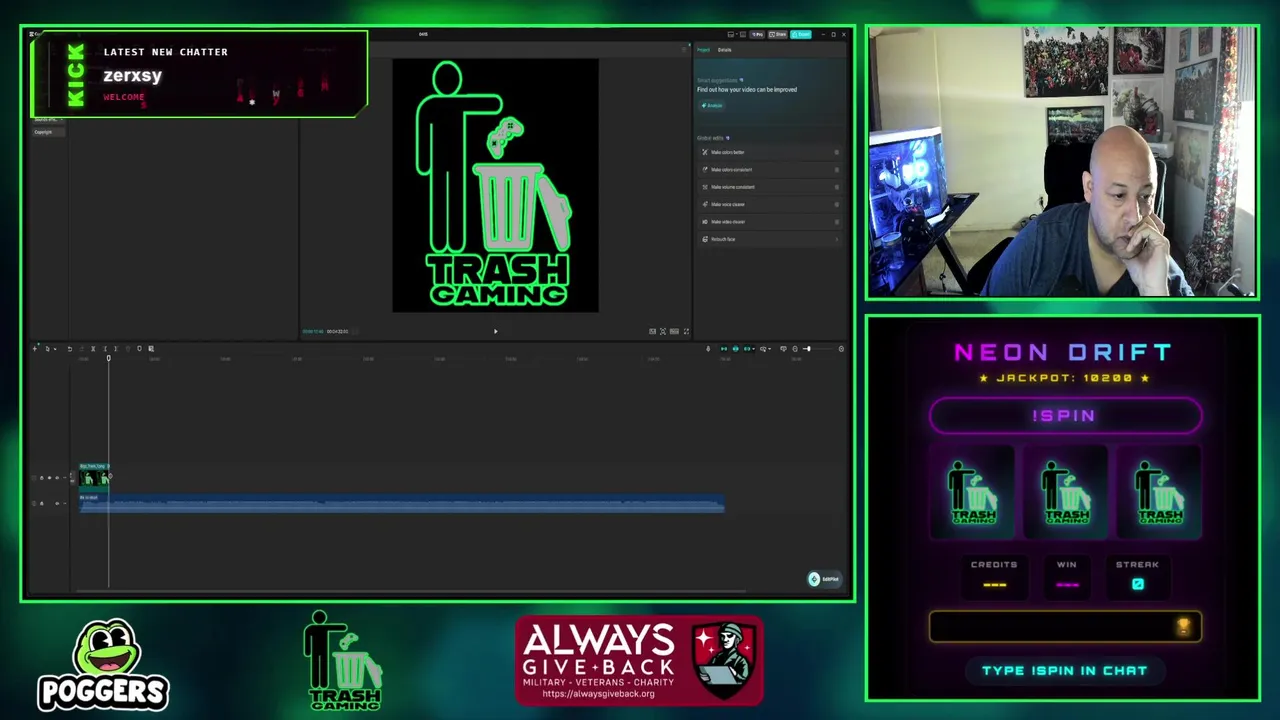This screenshot has height=720, width=1280.
Task: Click the Export button
Action: point(801,34)
